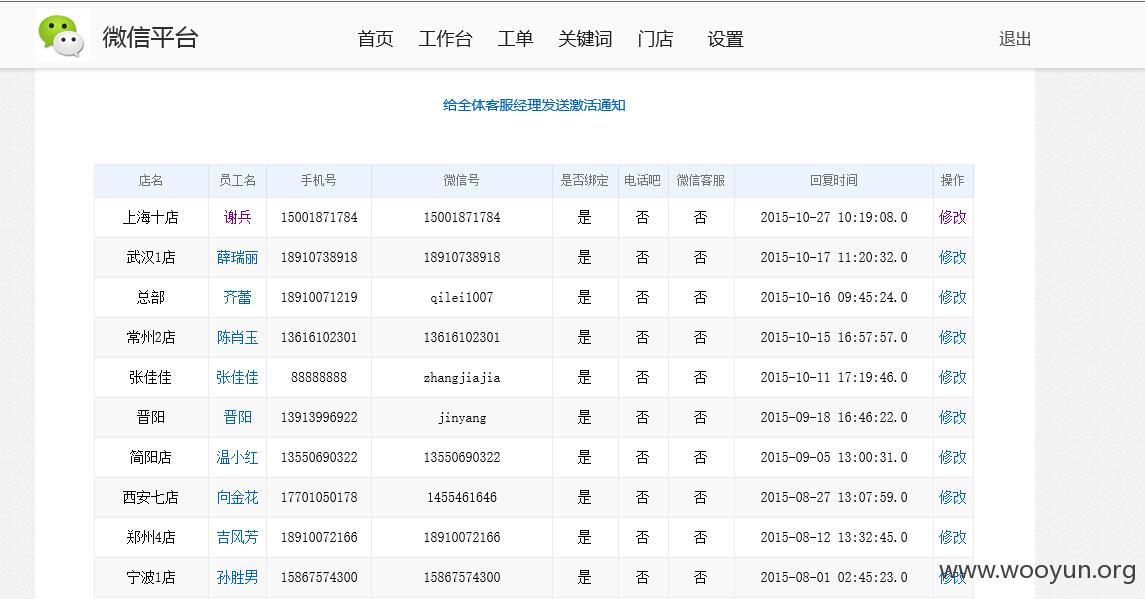Select the 西安七店 store cell

point(150,497)
